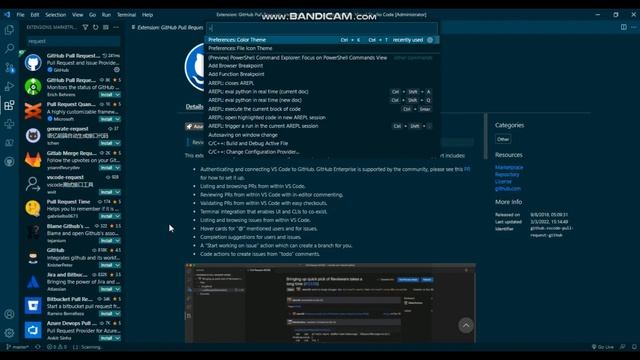Select Preferences: File Icon Theme command
This screenshot has height=360, width=640.
pyautogui.click(x=321, y=48)
